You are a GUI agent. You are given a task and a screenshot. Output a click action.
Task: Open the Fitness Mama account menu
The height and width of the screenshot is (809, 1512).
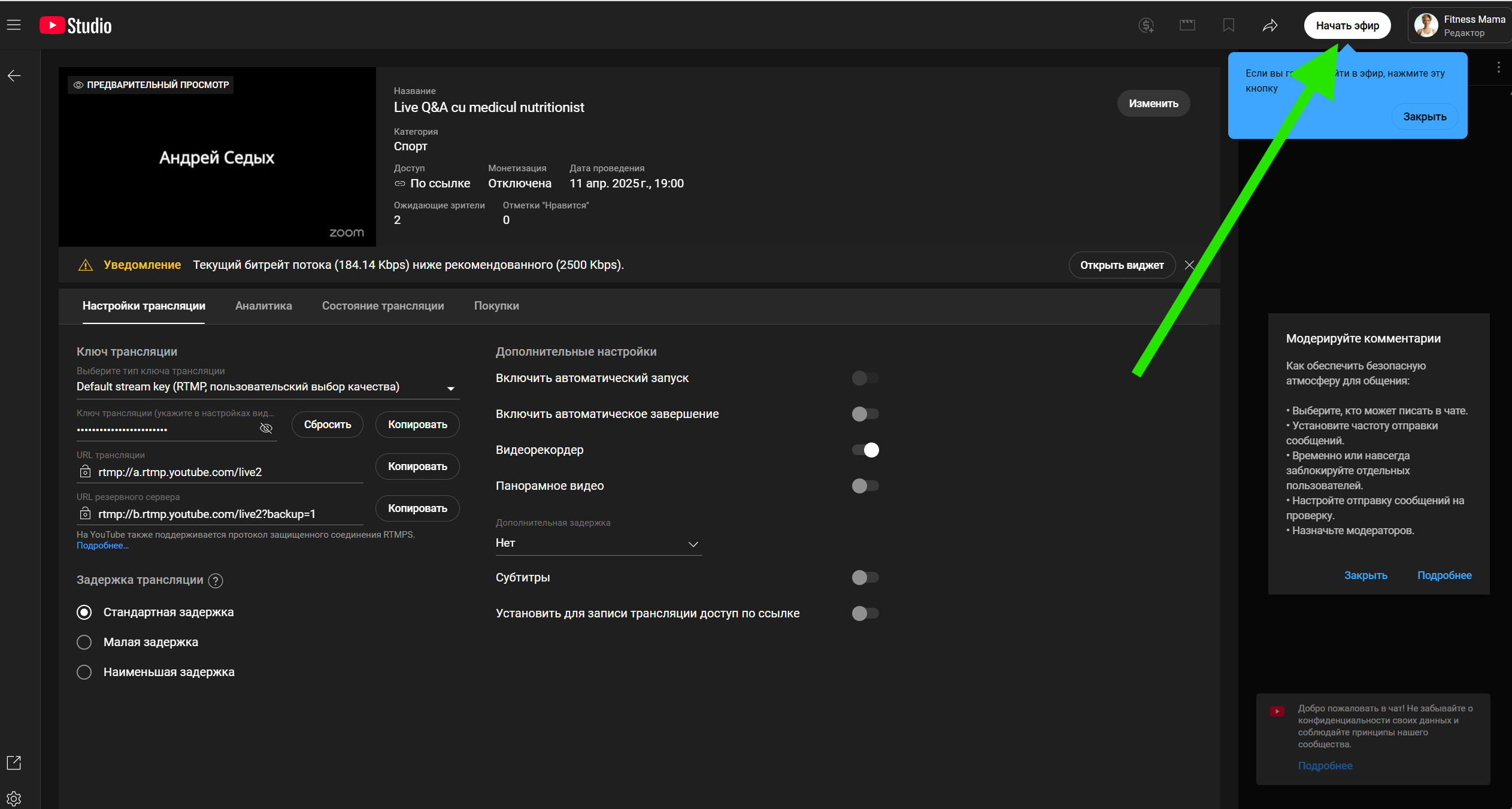click(1460, 25)
